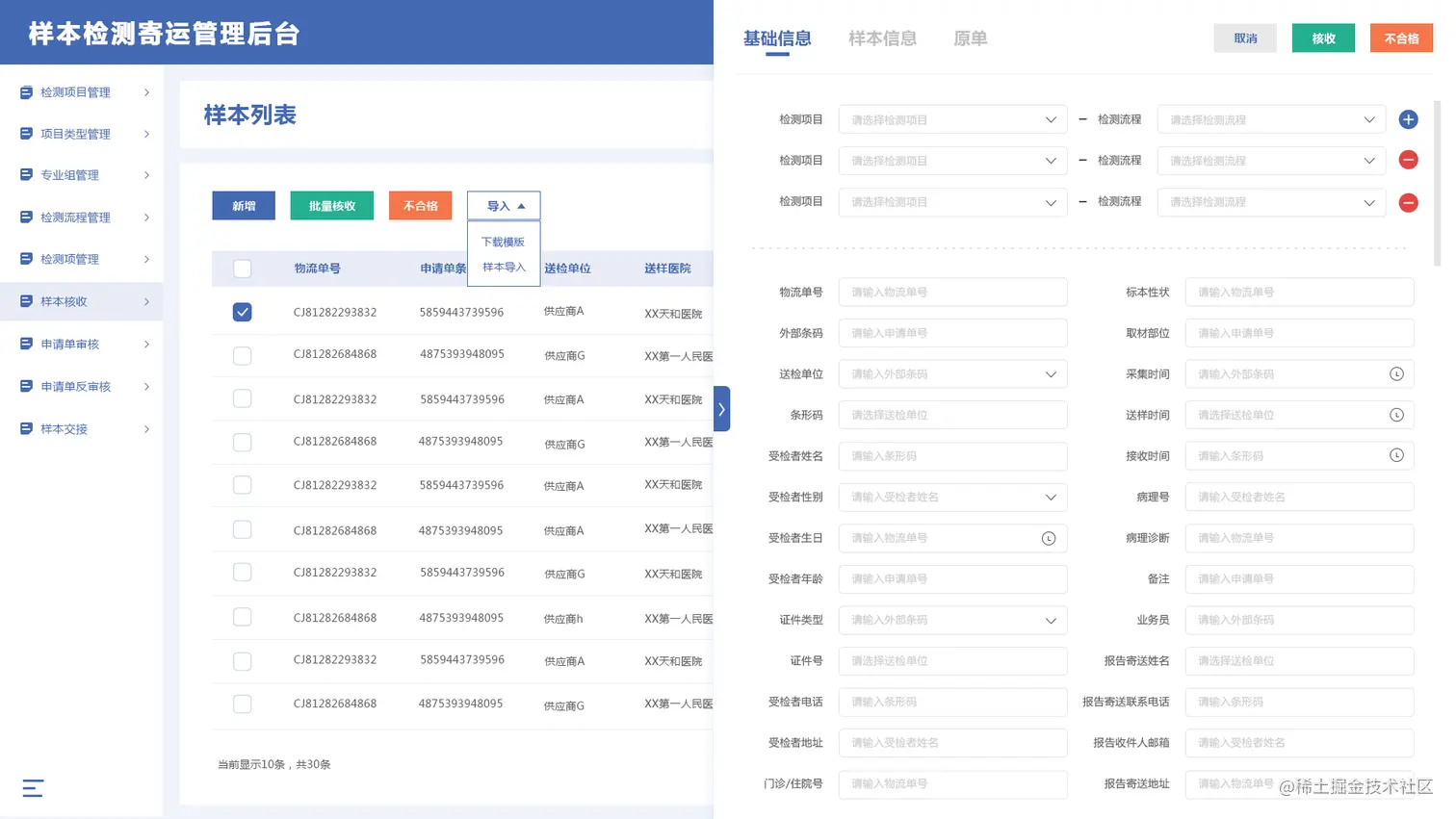The height and width of the screenshot is (819, 1456).
Task: Collapse the detail panel with the blue arrow tab
Action: point(721,409)
